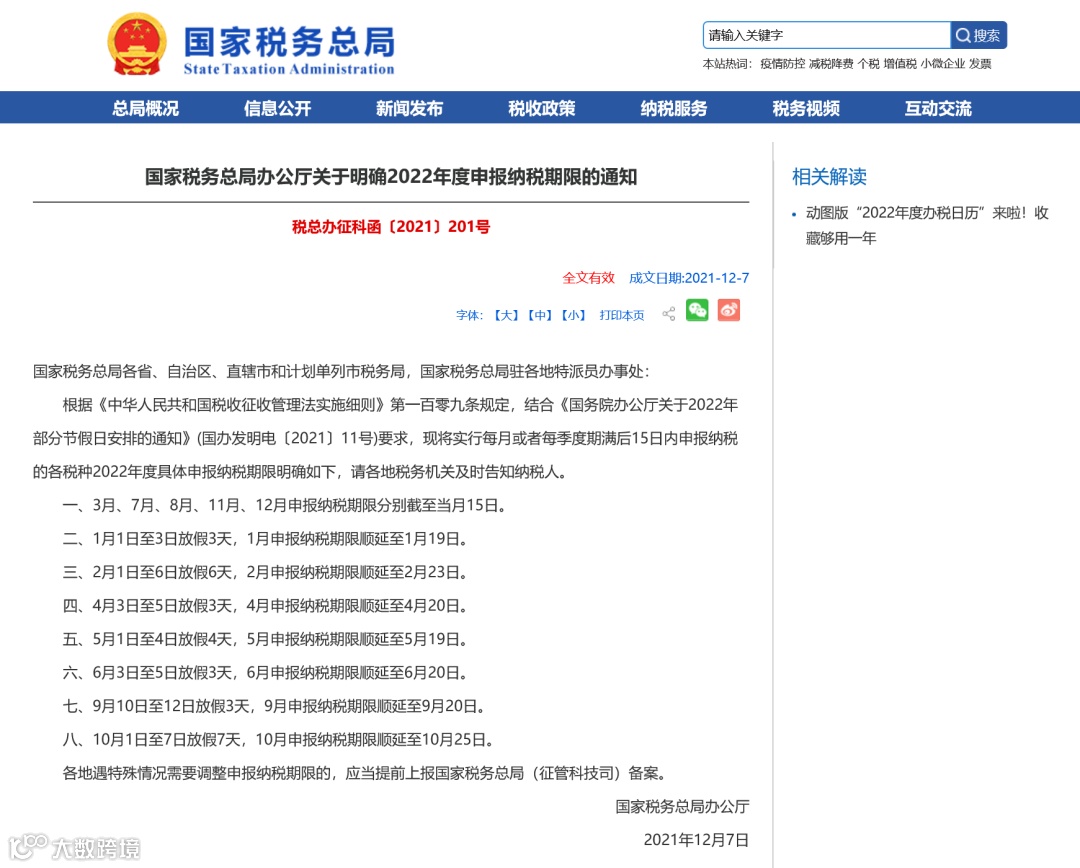Click the line about 6月20日 deadline
The height and width of the screenshot is (868, 1080).
tap(266, 672)
